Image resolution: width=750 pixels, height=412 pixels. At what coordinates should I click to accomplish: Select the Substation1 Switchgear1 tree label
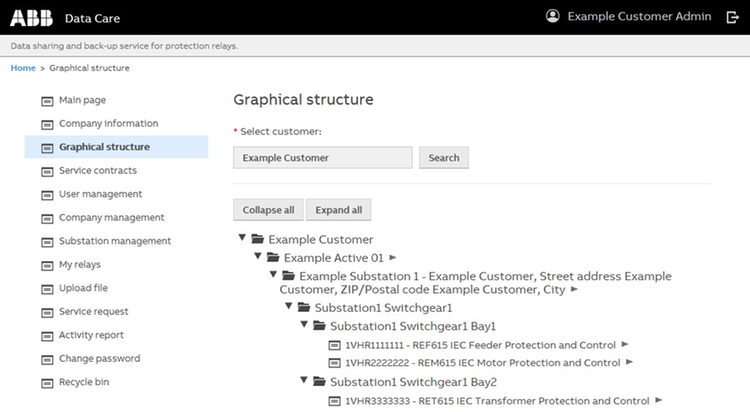383,308
